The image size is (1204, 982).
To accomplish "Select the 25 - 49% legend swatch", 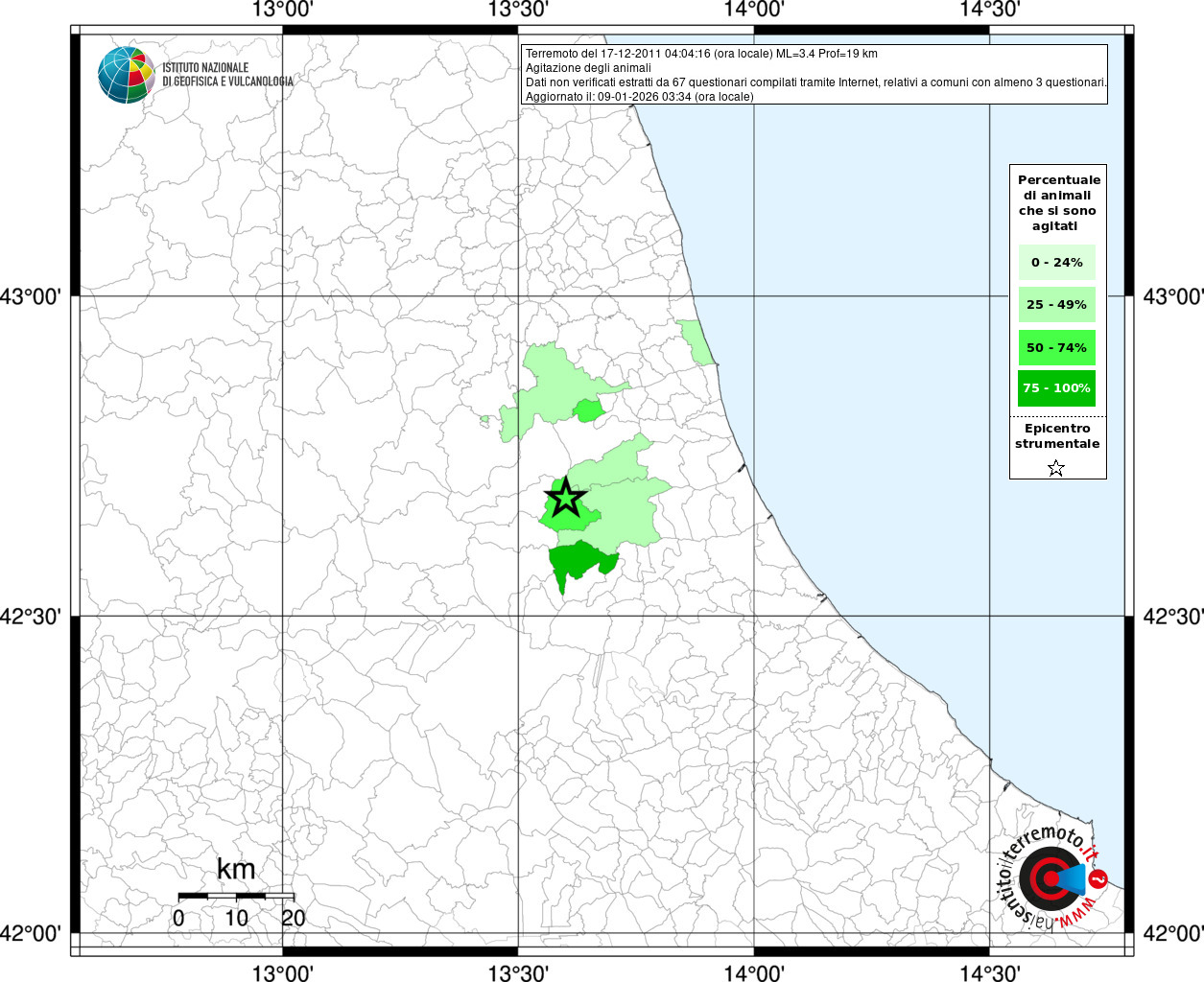I will pyautogui.click(x=1056, y=305).
